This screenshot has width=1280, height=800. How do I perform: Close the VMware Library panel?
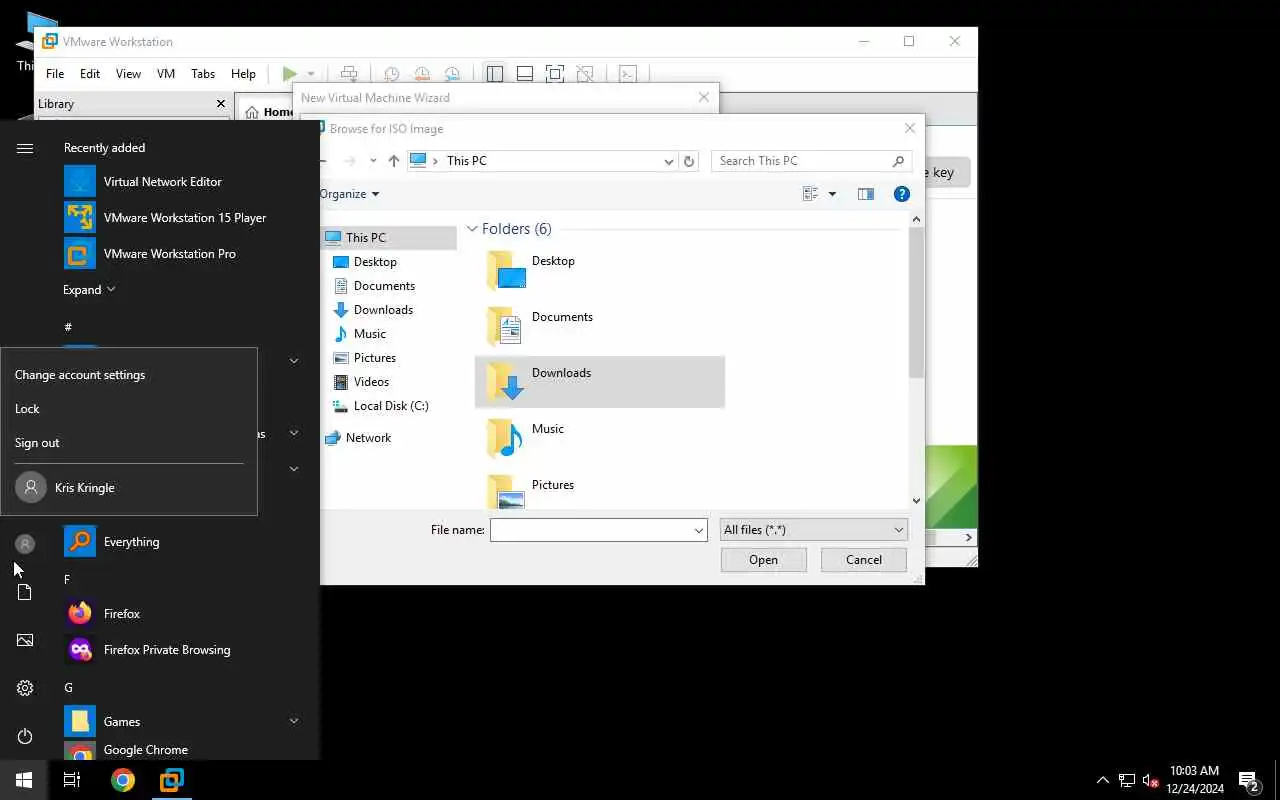(221, 104)
